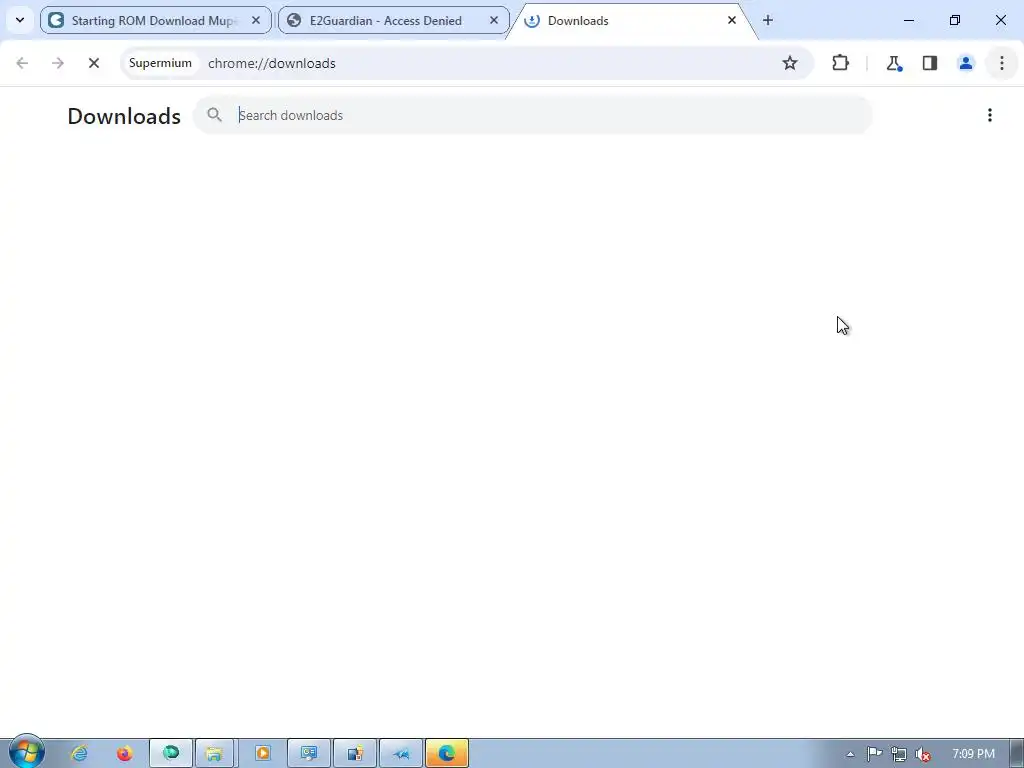
Task: Open a new tab with plus button
Action: point(767,20)
